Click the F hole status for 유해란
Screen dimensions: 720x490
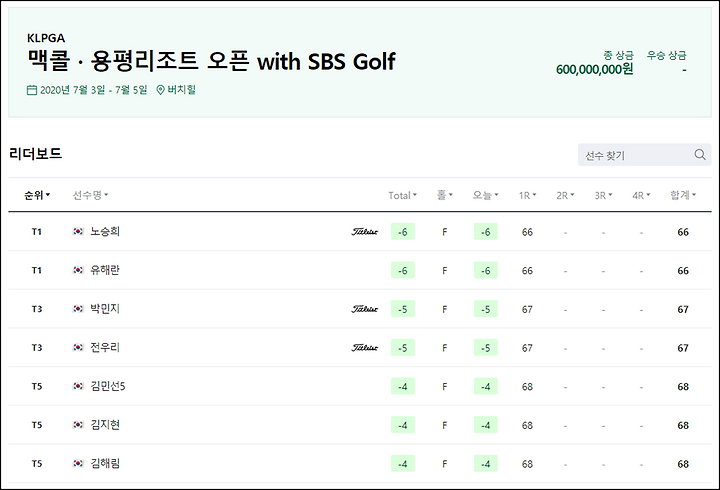444,270
